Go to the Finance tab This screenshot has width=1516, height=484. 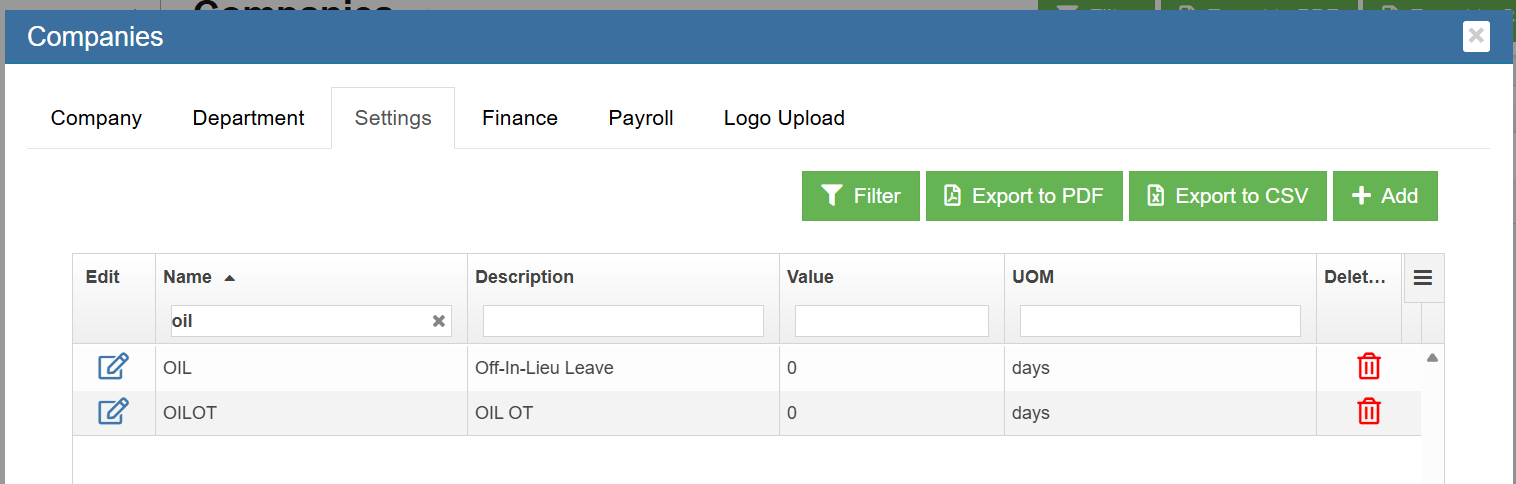pos(520,118)
